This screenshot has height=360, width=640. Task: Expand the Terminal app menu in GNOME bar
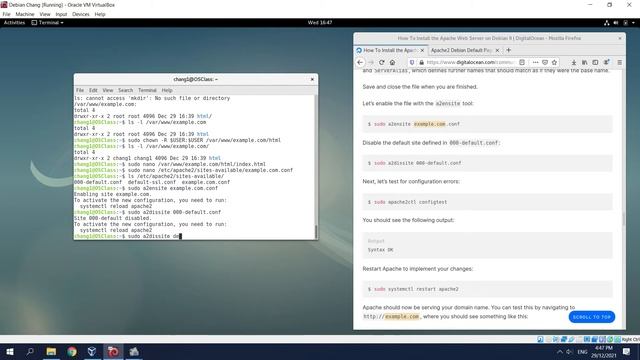[x=47, y=22]
